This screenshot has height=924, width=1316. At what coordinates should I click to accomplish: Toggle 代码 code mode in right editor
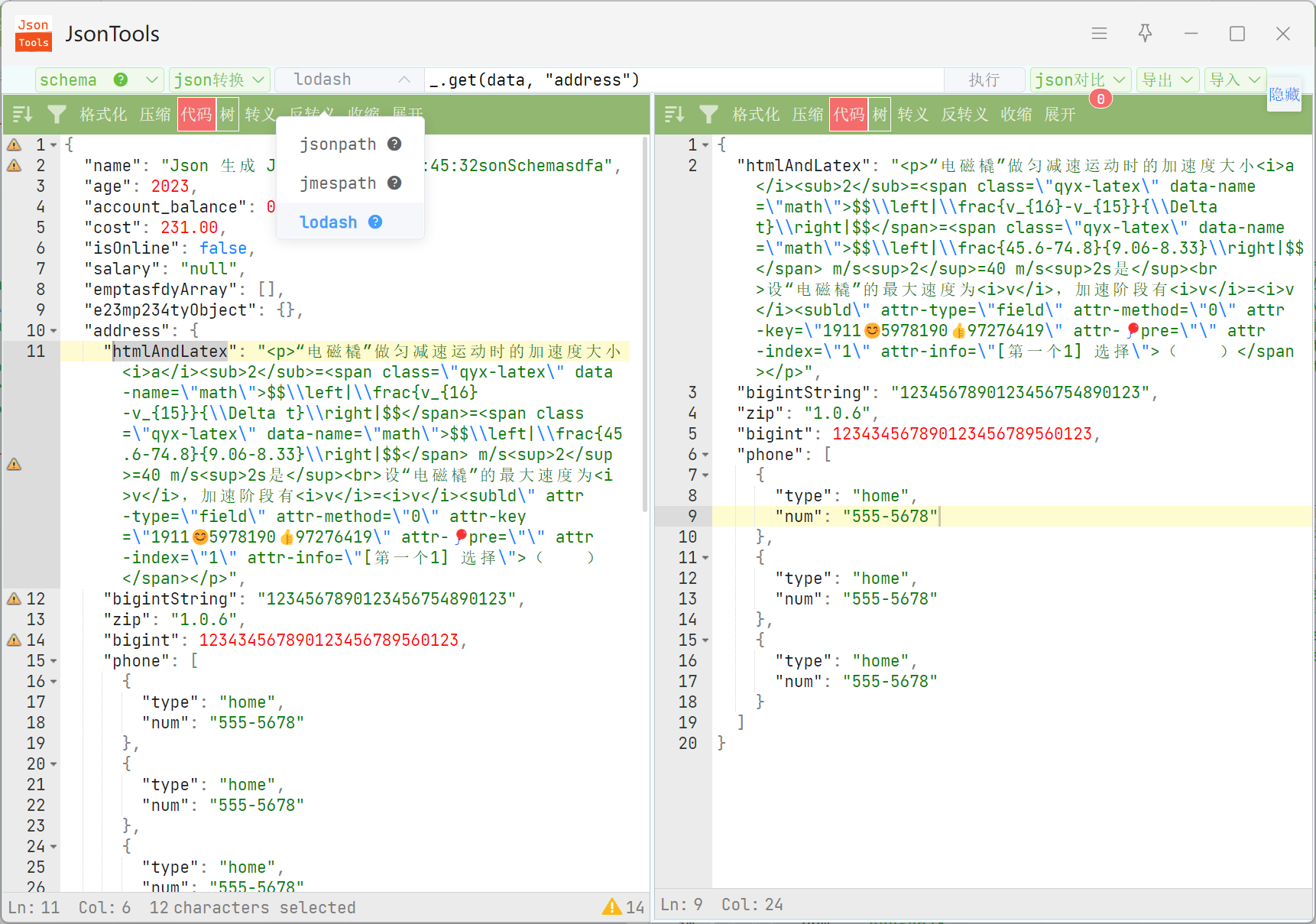click(x=849, y=115)
